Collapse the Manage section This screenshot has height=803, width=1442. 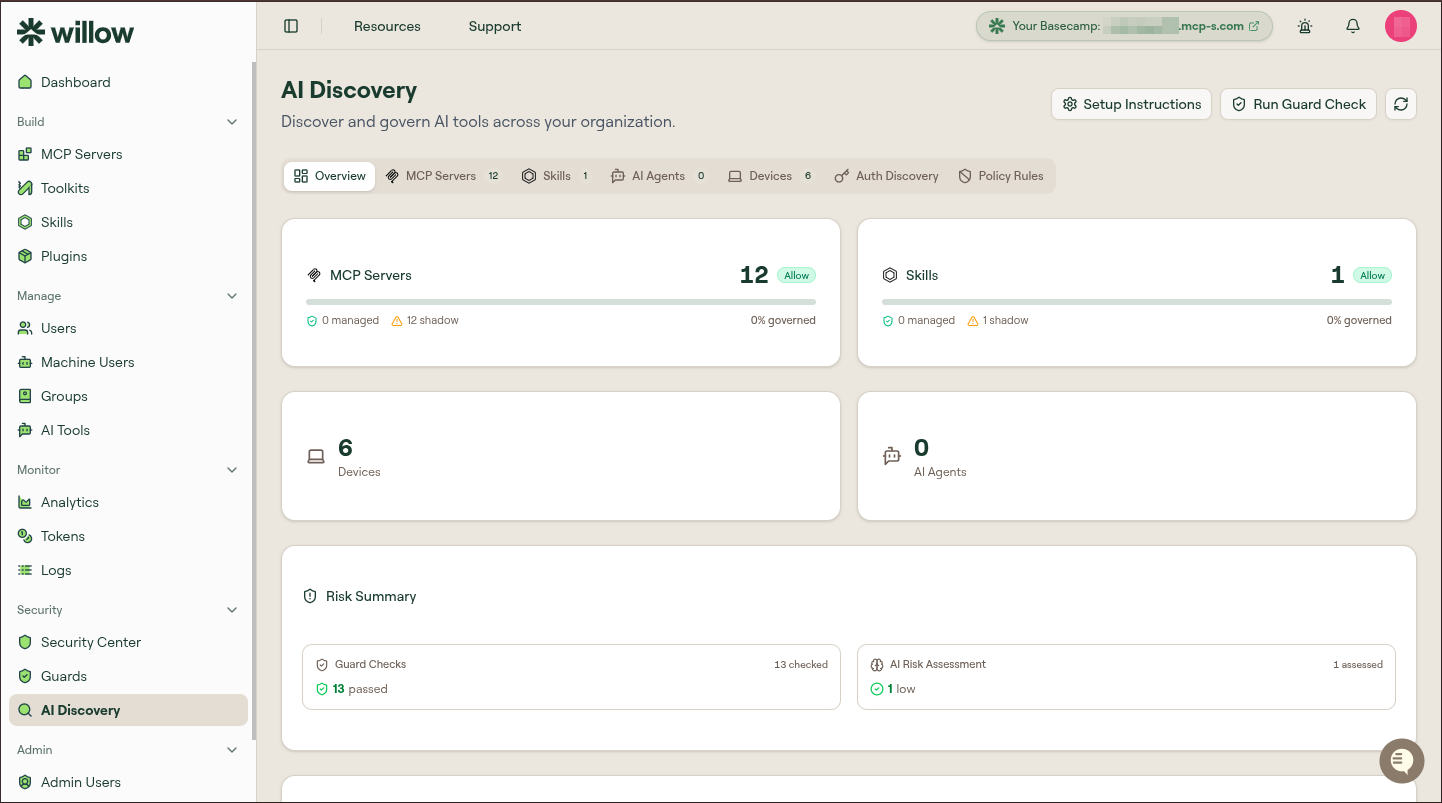(x=232, y=296)
